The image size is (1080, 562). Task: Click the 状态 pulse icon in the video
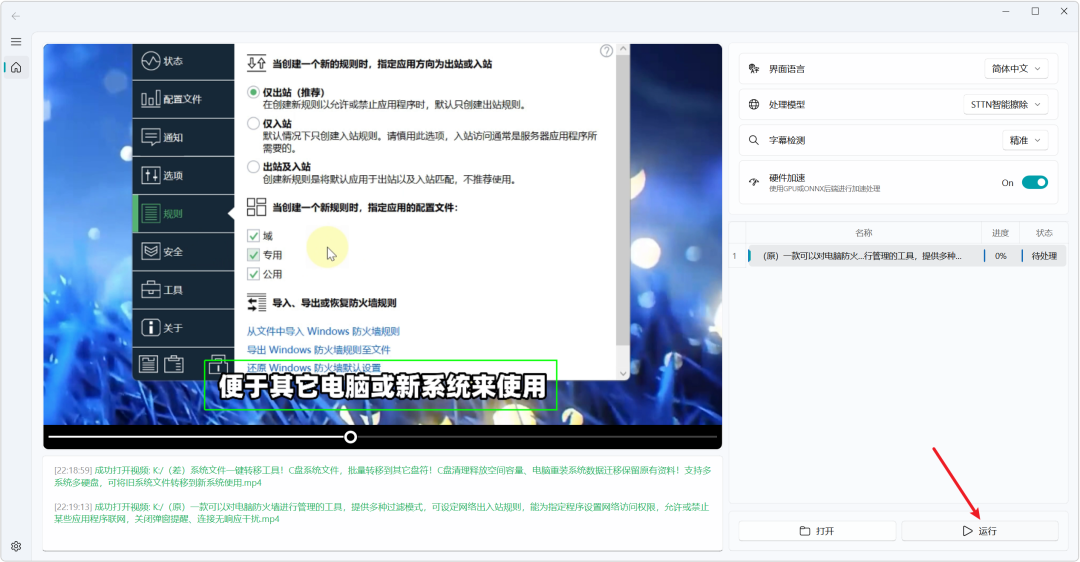151,61
